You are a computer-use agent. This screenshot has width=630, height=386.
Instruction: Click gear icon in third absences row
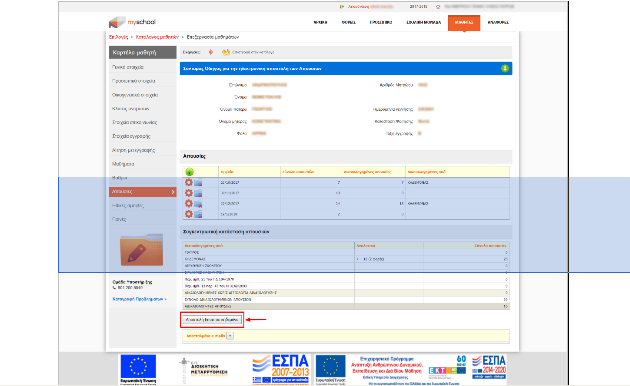pos(188,203)
